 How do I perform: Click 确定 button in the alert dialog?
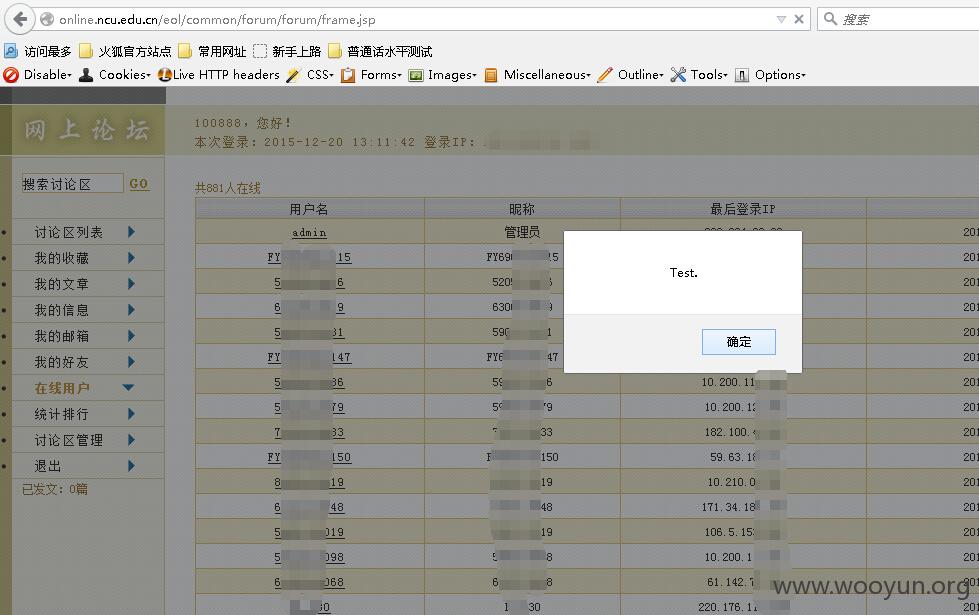739,342
